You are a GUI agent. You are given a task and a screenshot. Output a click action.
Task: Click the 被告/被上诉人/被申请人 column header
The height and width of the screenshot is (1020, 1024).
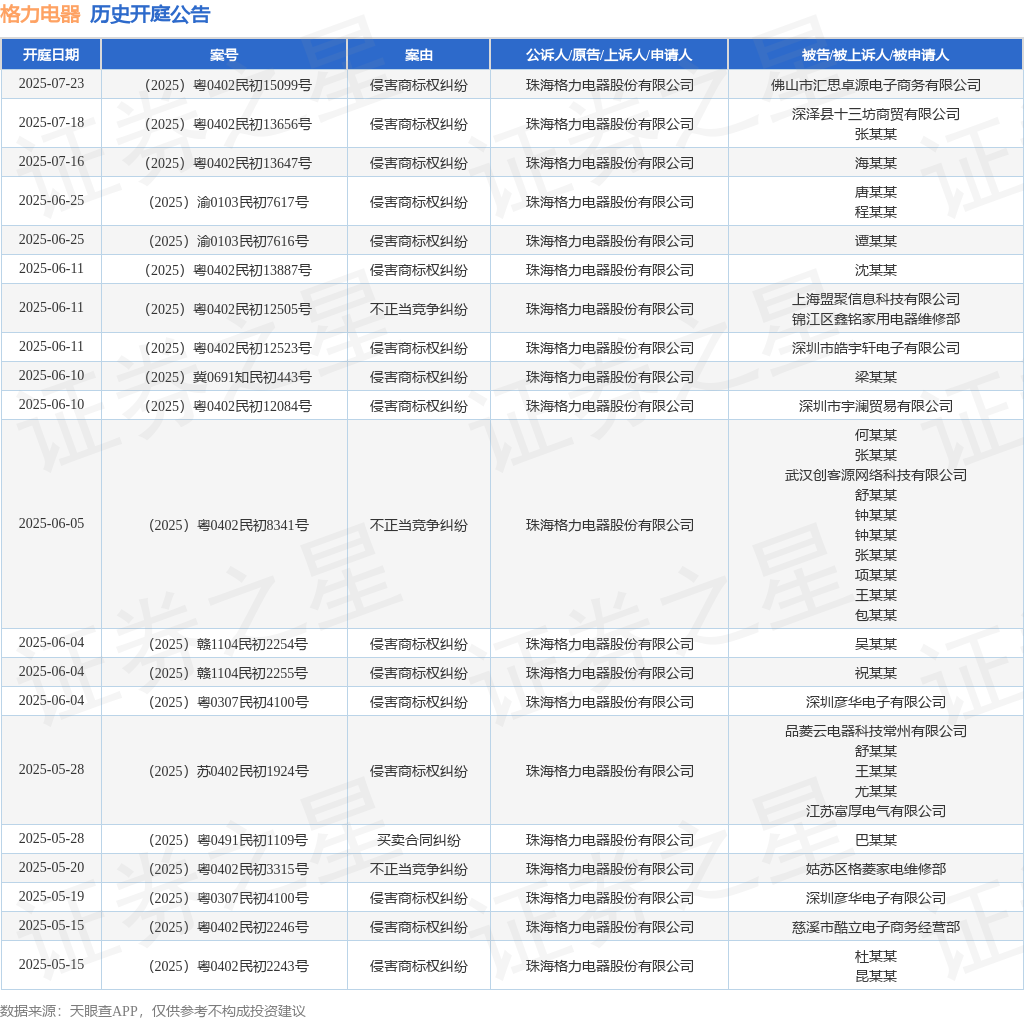coord(875,55)
